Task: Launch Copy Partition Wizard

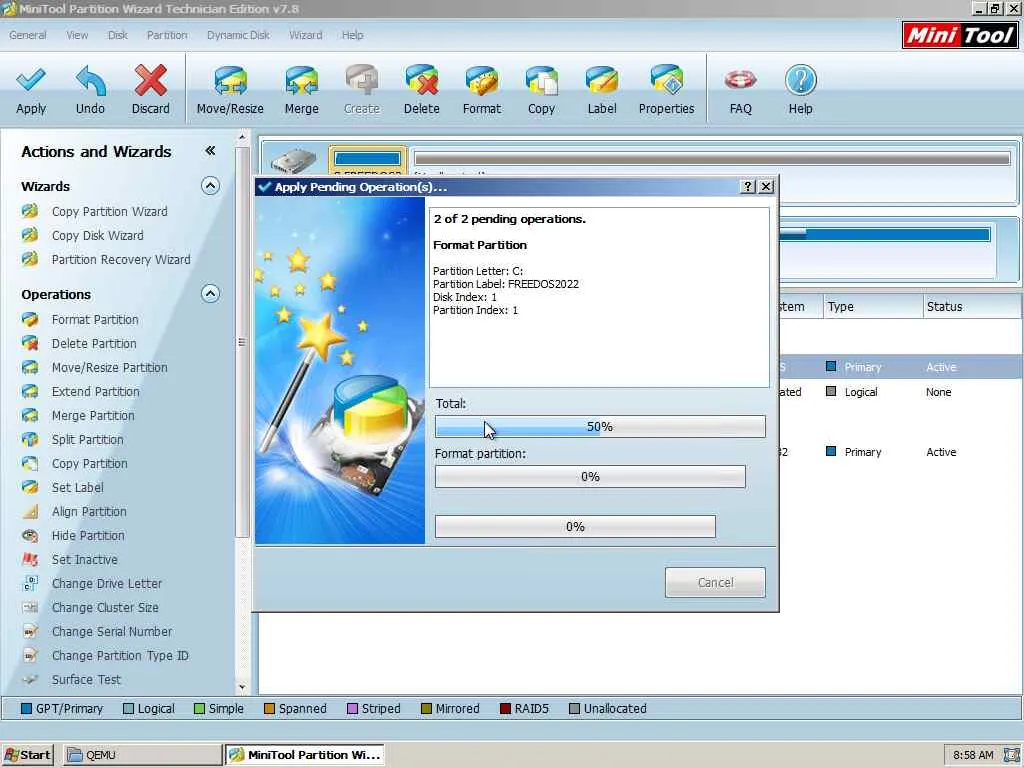Action: (110, 212)
